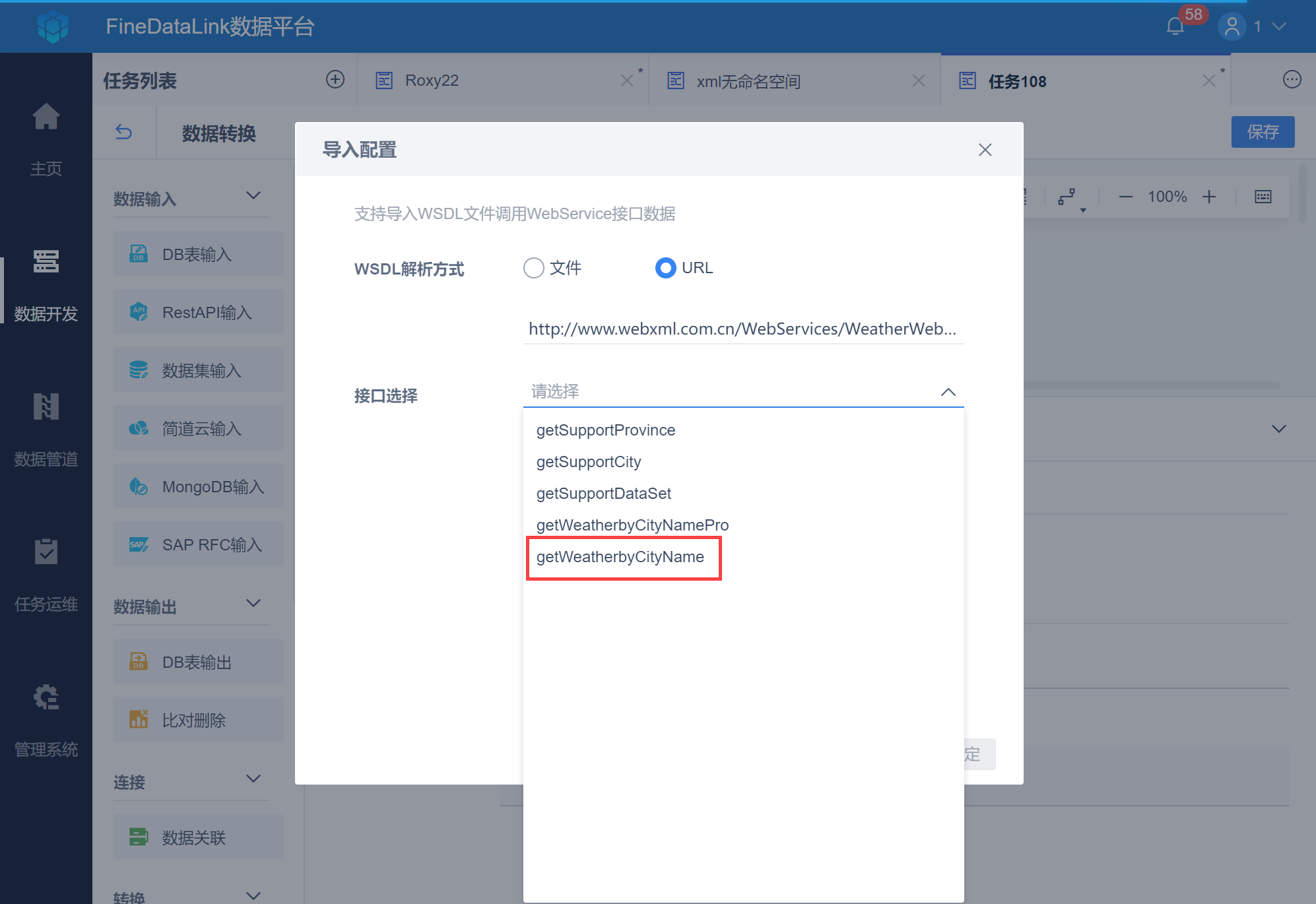Click the back arrow beside 数据转换

(x=124, y=133)
